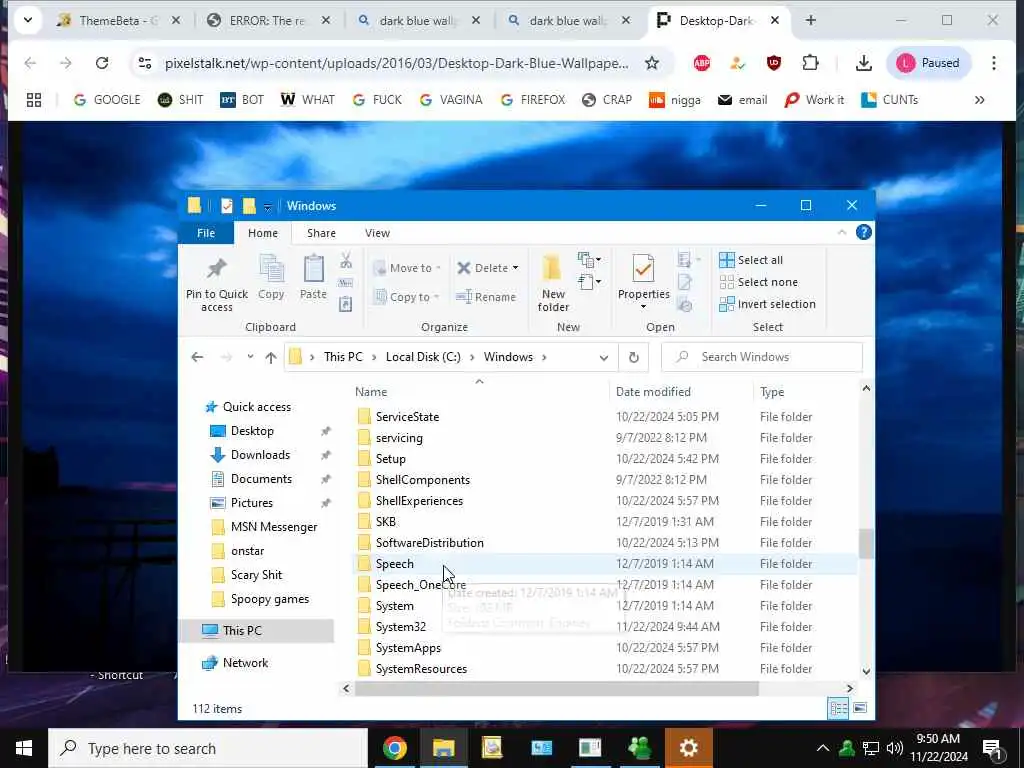Show more bookmarks chevron
This screenshot has width=1024, height=768.
point(979,100)
